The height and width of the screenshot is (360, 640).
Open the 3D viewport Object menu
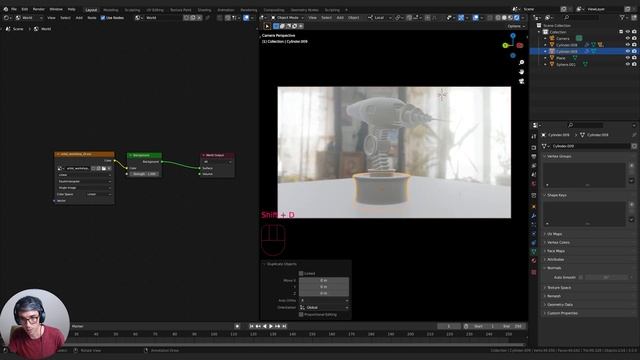click(354, 18)
